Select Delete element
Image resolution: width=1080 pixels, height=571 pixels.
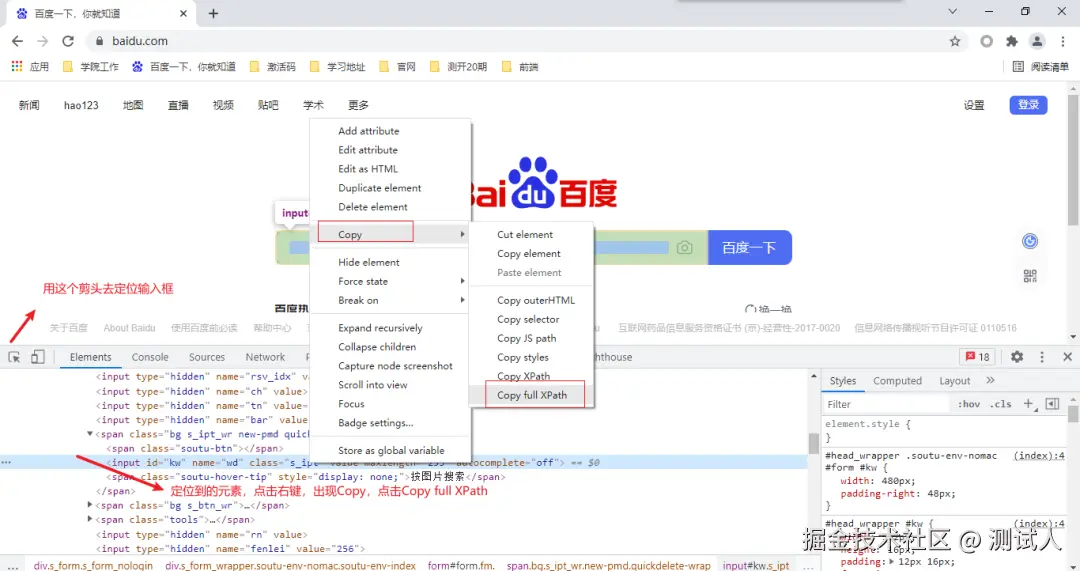pyautogui.click(x=391, y=207)
